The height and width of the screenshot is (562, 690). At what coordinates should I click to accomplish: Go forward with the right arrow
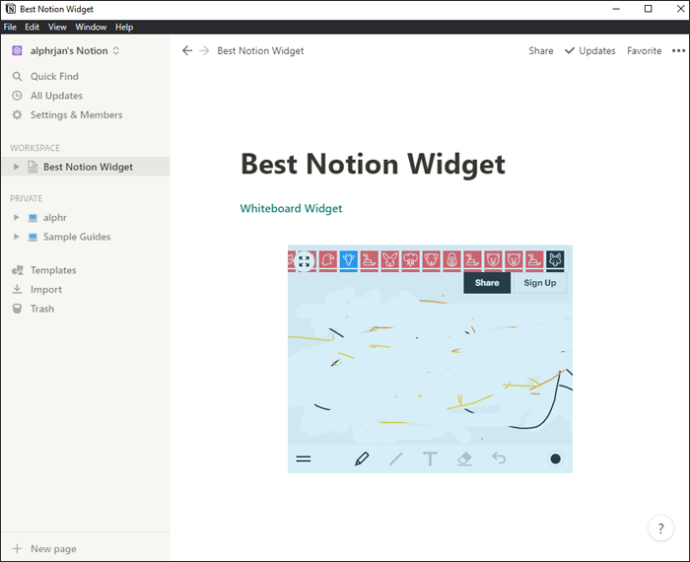(x=204, y=51)
